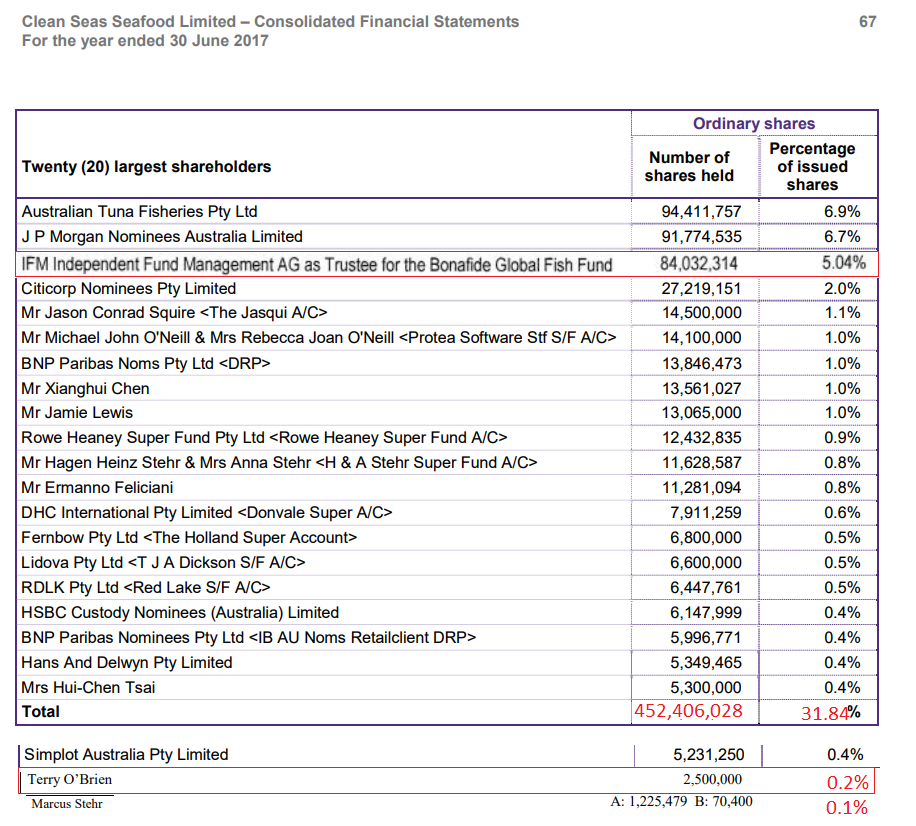The height and width of the screenshot is (826, 916).
Task: Click the heading 'Clean Seas Seafood Limited – Consolidated Financial Statements'
Action: click(270, 22)
